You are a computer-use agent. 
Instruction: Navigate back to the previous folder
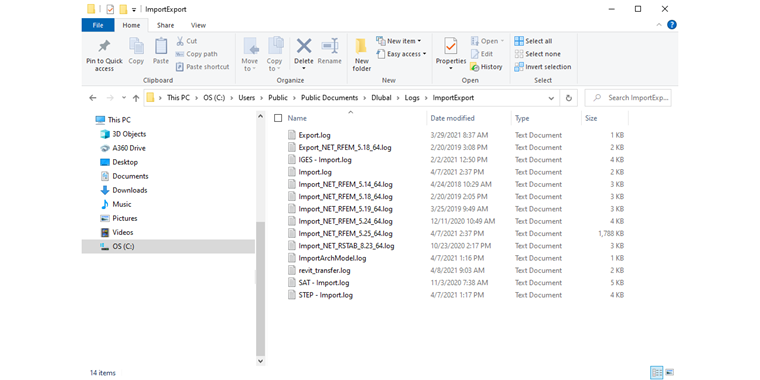93,98
